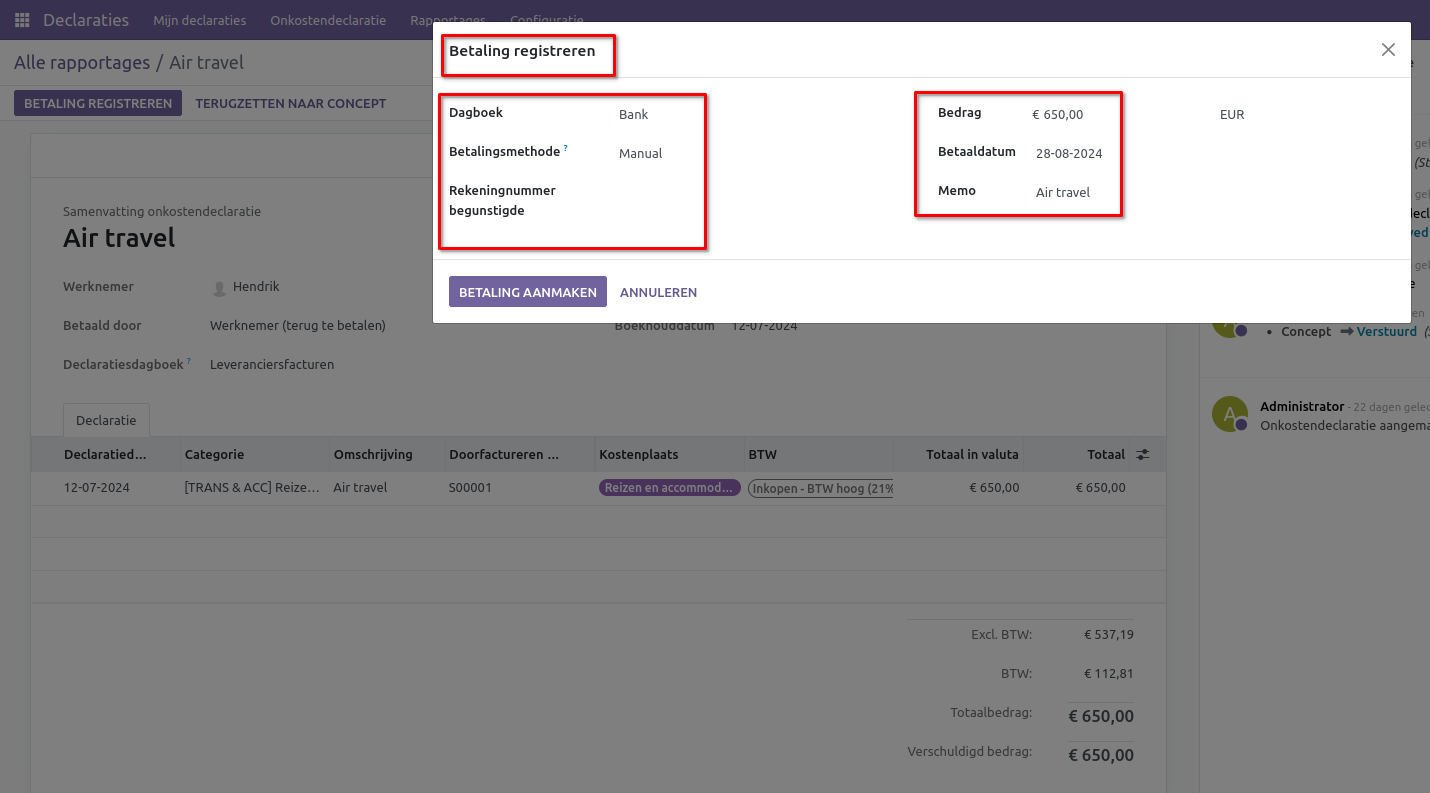Open the Betaaldatum date field

pos(1110,154)
